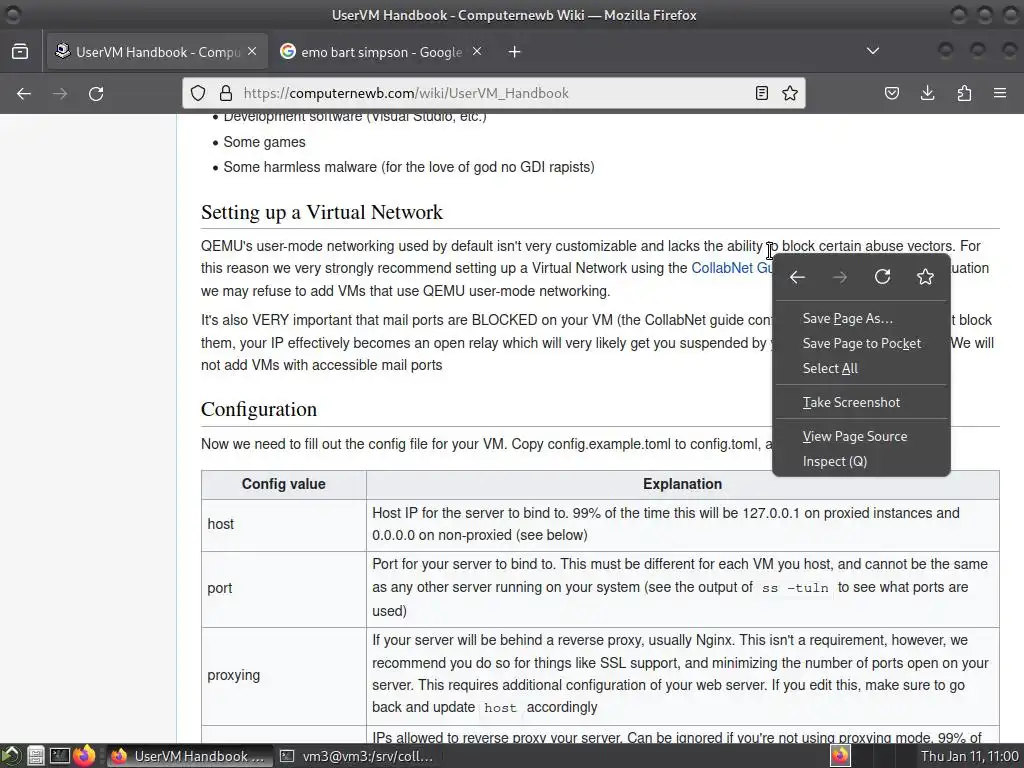Click the Some harmless malware list item
Screen dimensions: 1024x768
[x=409, y=167]
